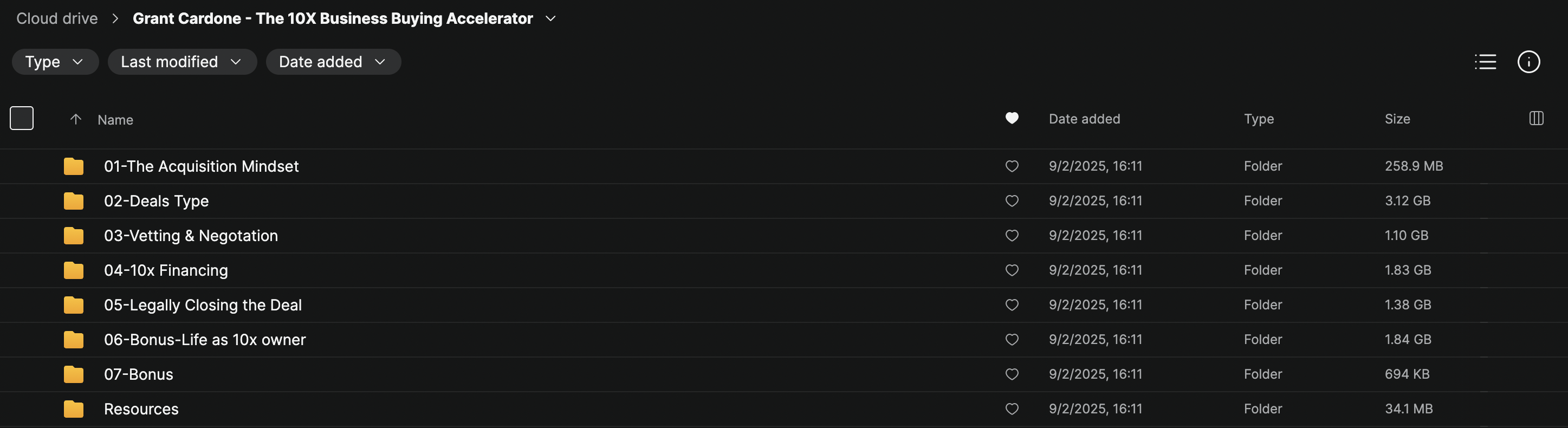This screenshot has height=428, width=1568.
Task: Expand the Date added filter dropdown
Action: coord(333,61)
